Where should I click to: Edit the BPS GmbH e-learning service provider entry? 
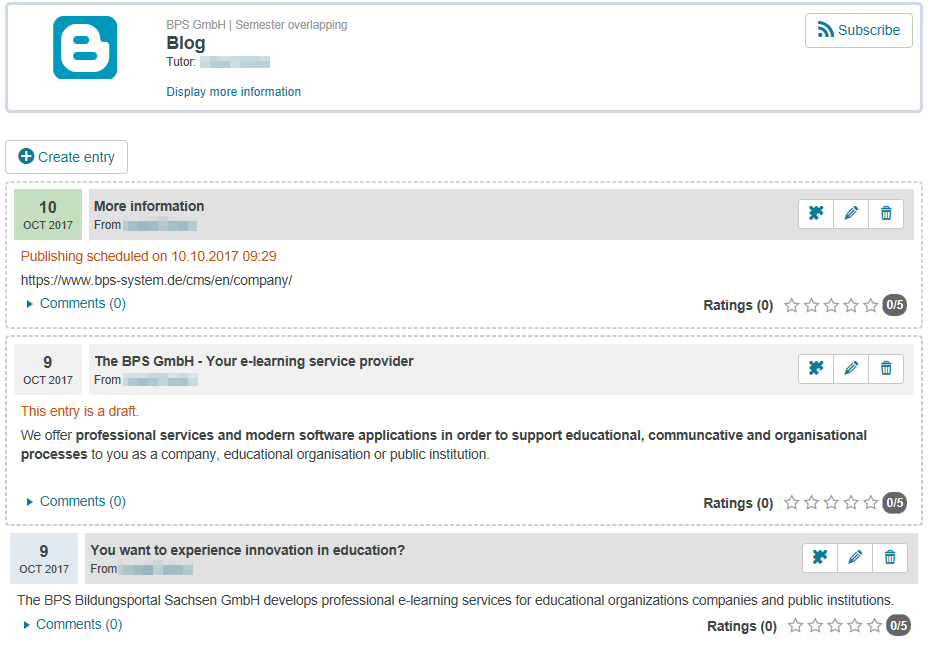[x=851, y=369]
